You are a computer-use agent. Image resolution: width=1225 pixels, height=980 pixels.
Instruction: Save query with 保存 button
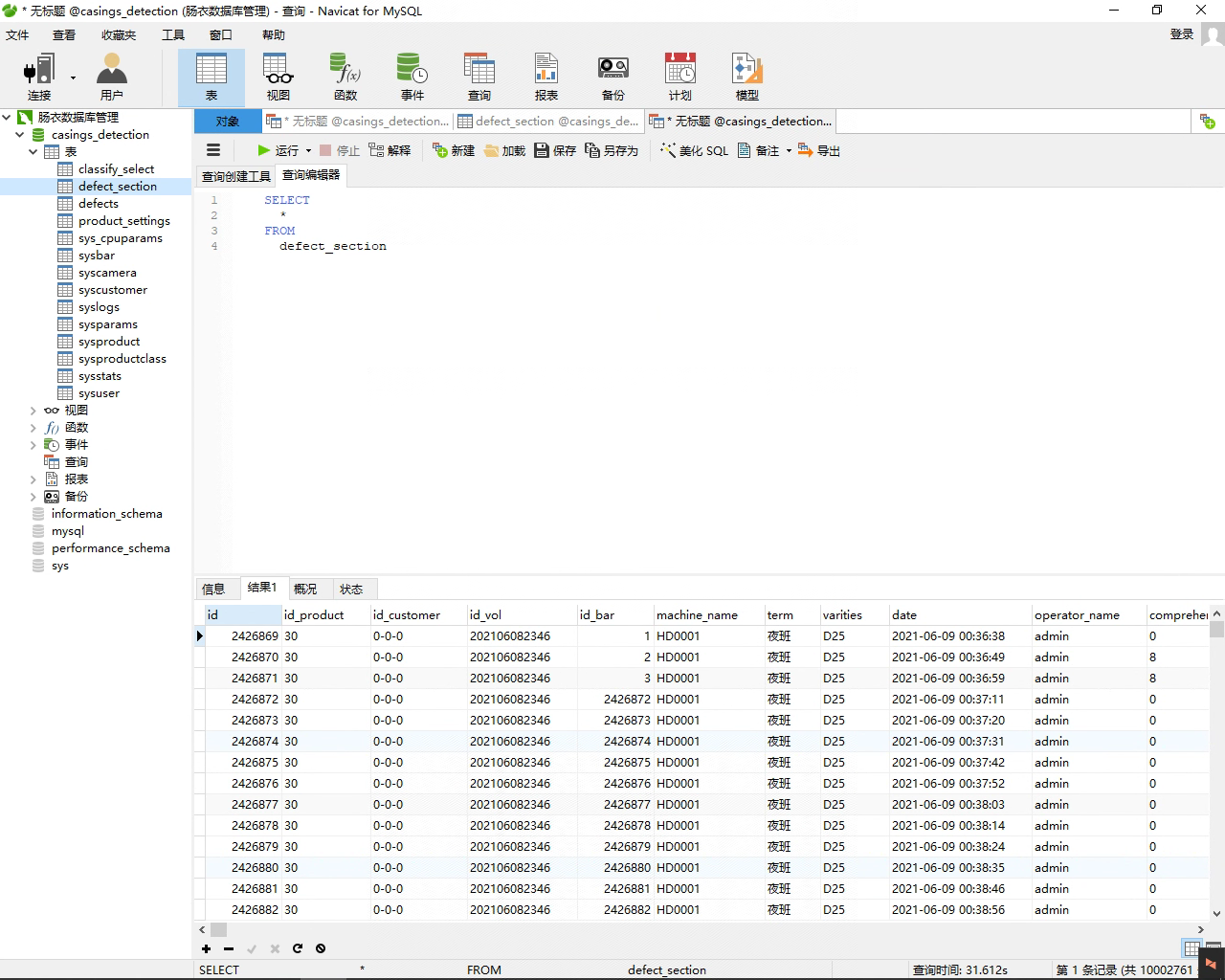tap(555, 150)
